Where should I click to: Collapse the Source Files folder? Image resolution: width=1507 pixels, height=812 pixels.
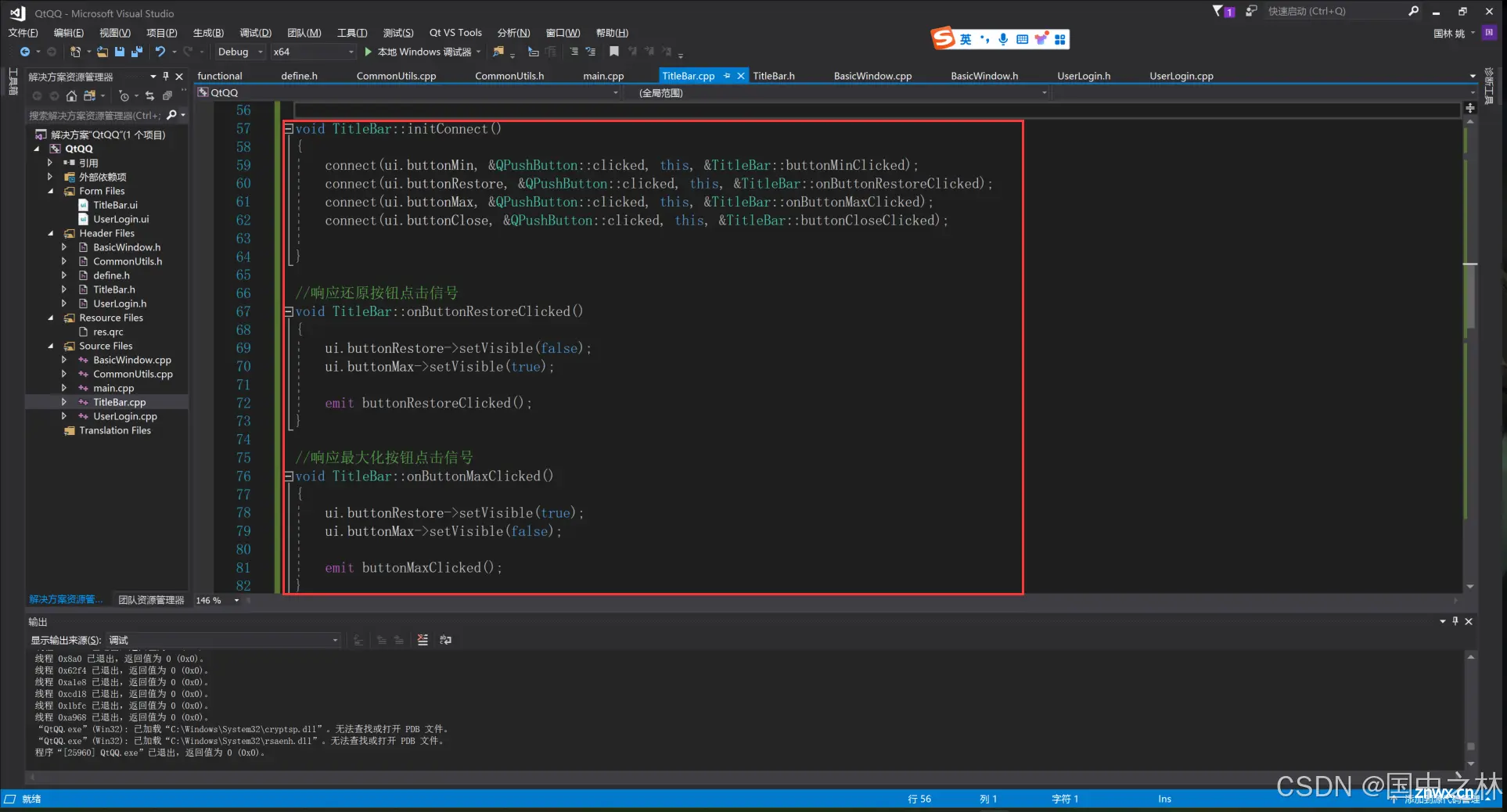pos(51,346)
